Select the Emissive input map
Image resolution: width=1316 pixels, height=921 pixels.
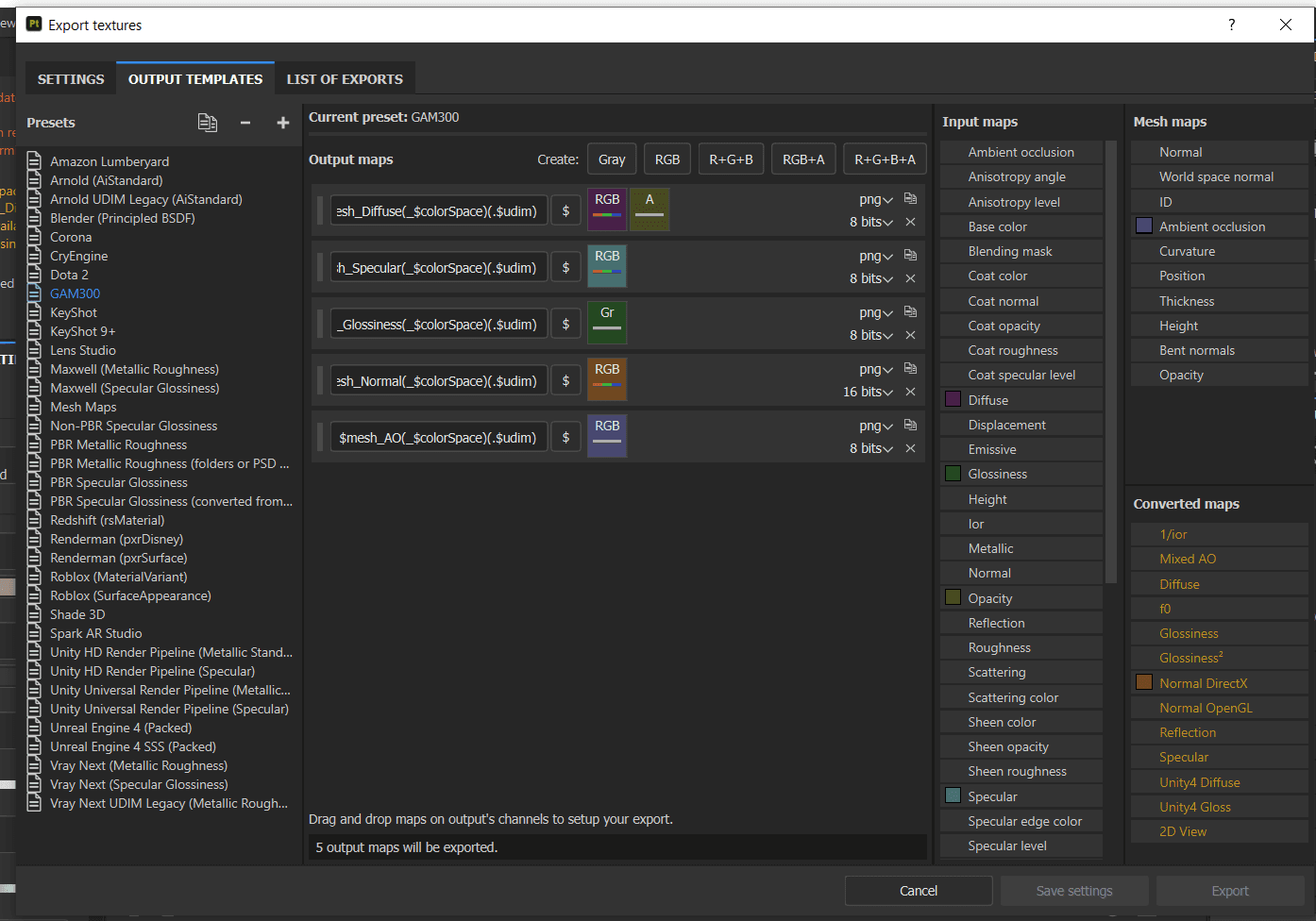coord(1021,449)
